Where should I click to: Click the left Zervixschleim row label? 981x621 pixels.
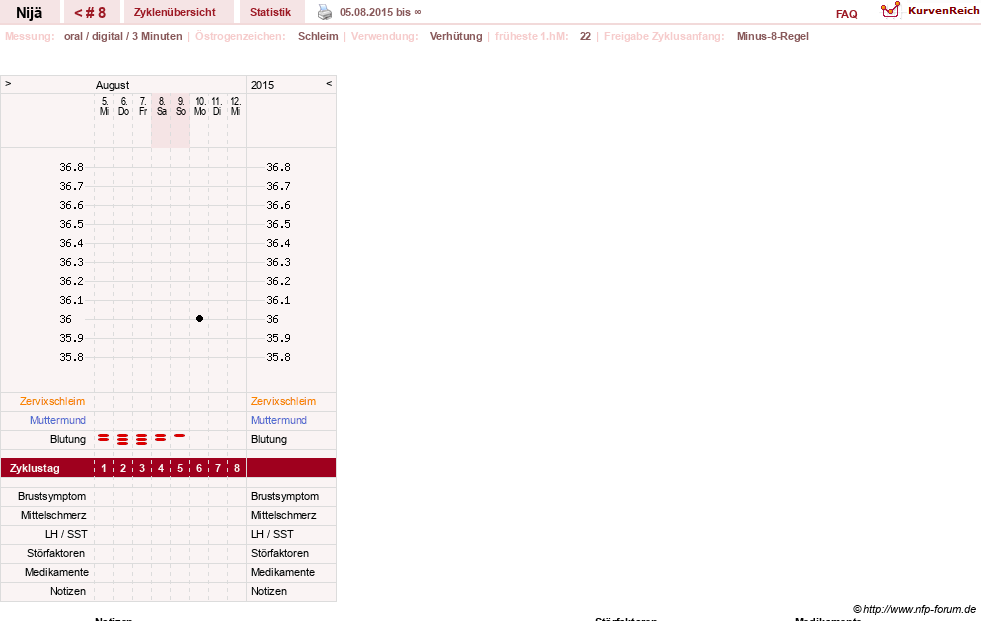click(x=52, y=401)
